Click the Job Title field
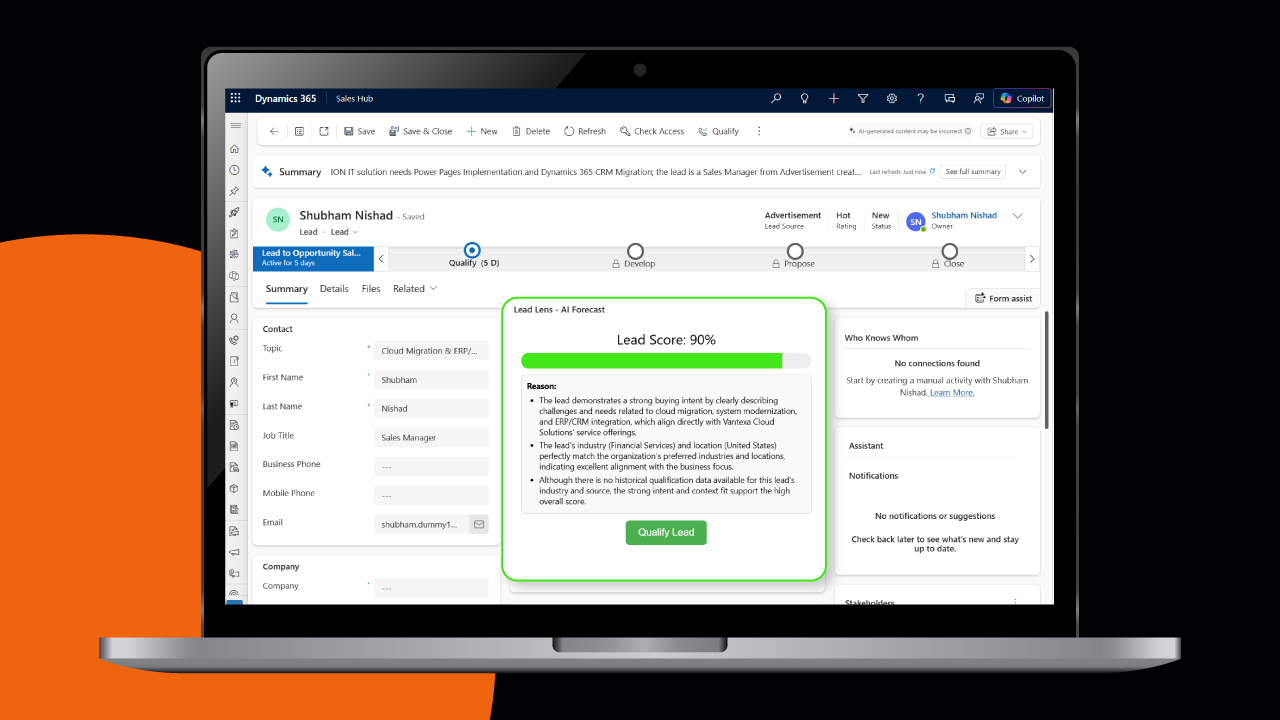 pos(431,437)
